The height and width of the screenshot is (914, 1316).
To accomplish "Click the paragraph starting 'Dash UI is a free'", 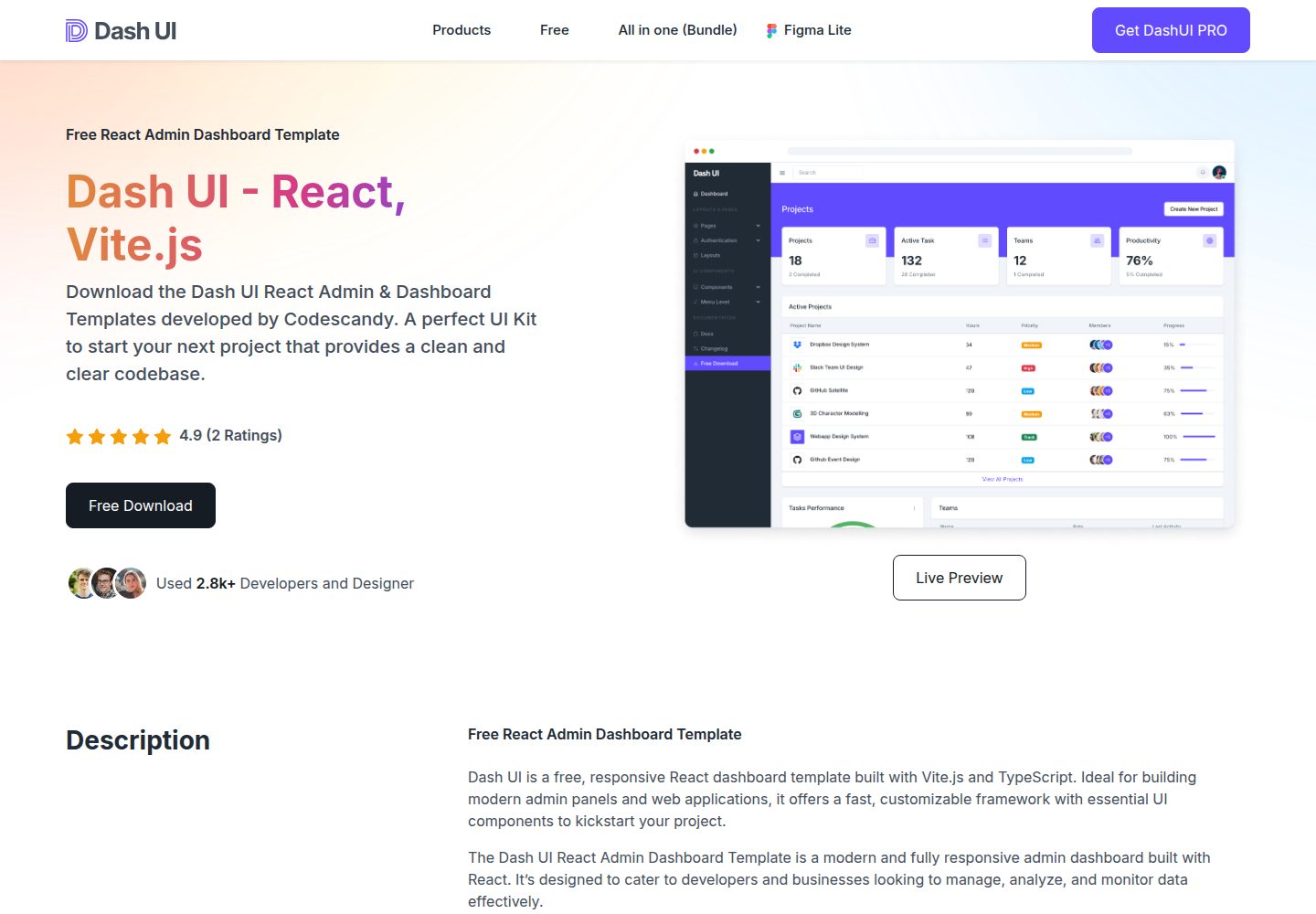I will [x=833, y=799].
